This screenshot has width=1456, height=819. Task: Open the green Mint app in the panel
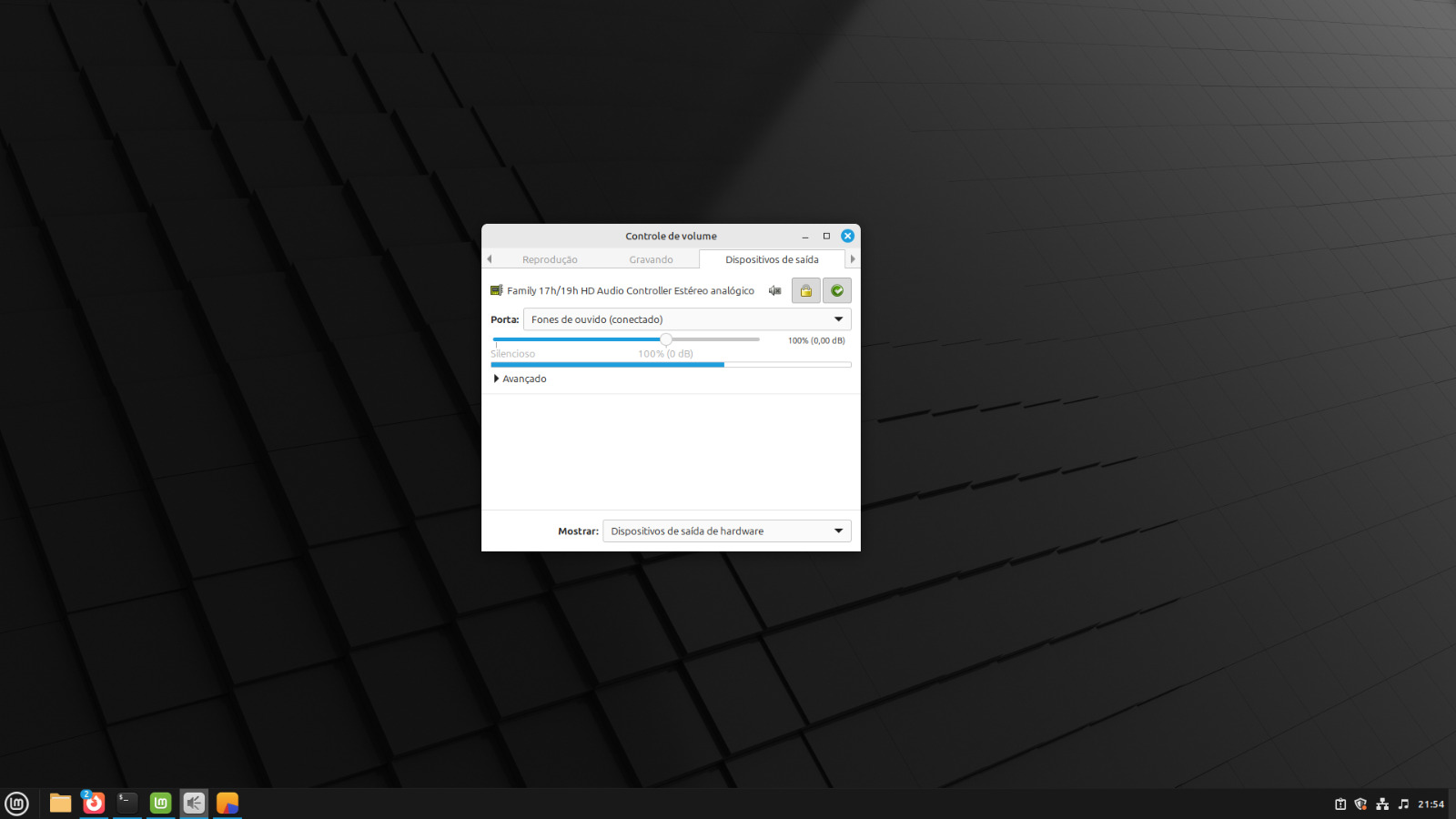click(160, 803)
